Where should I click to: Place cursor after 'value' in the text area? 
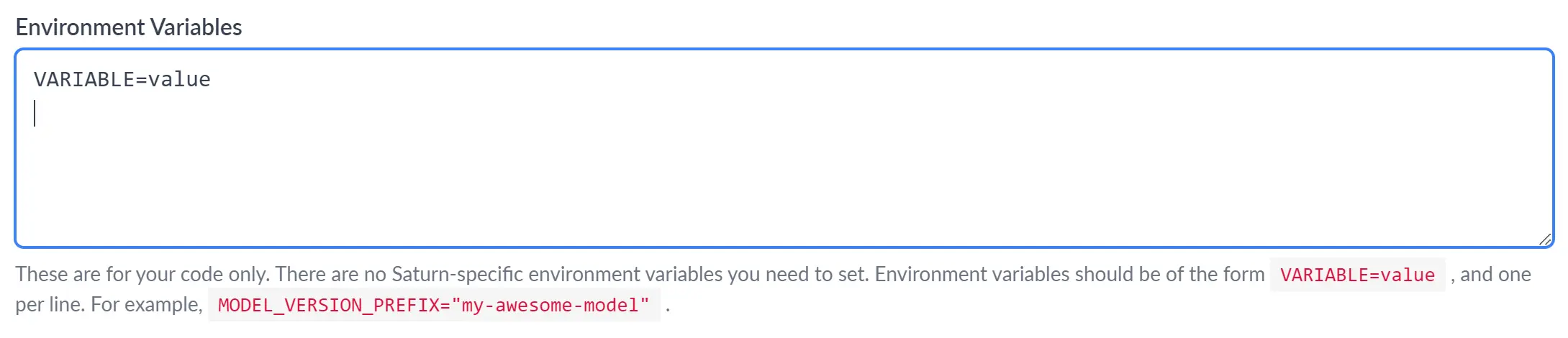[212, 79]
